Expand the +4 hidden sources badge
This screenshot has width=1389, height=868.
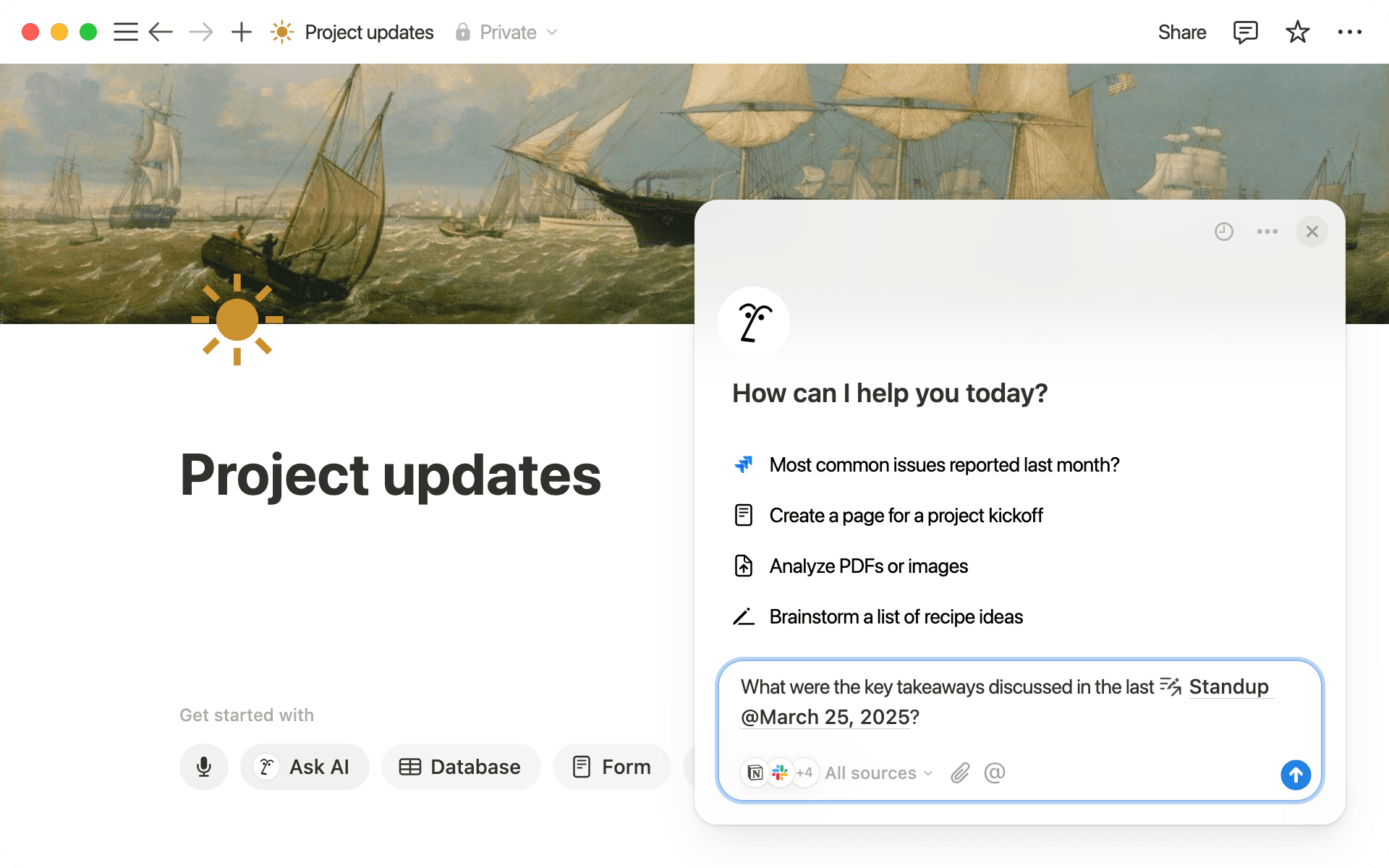point(804,773)
